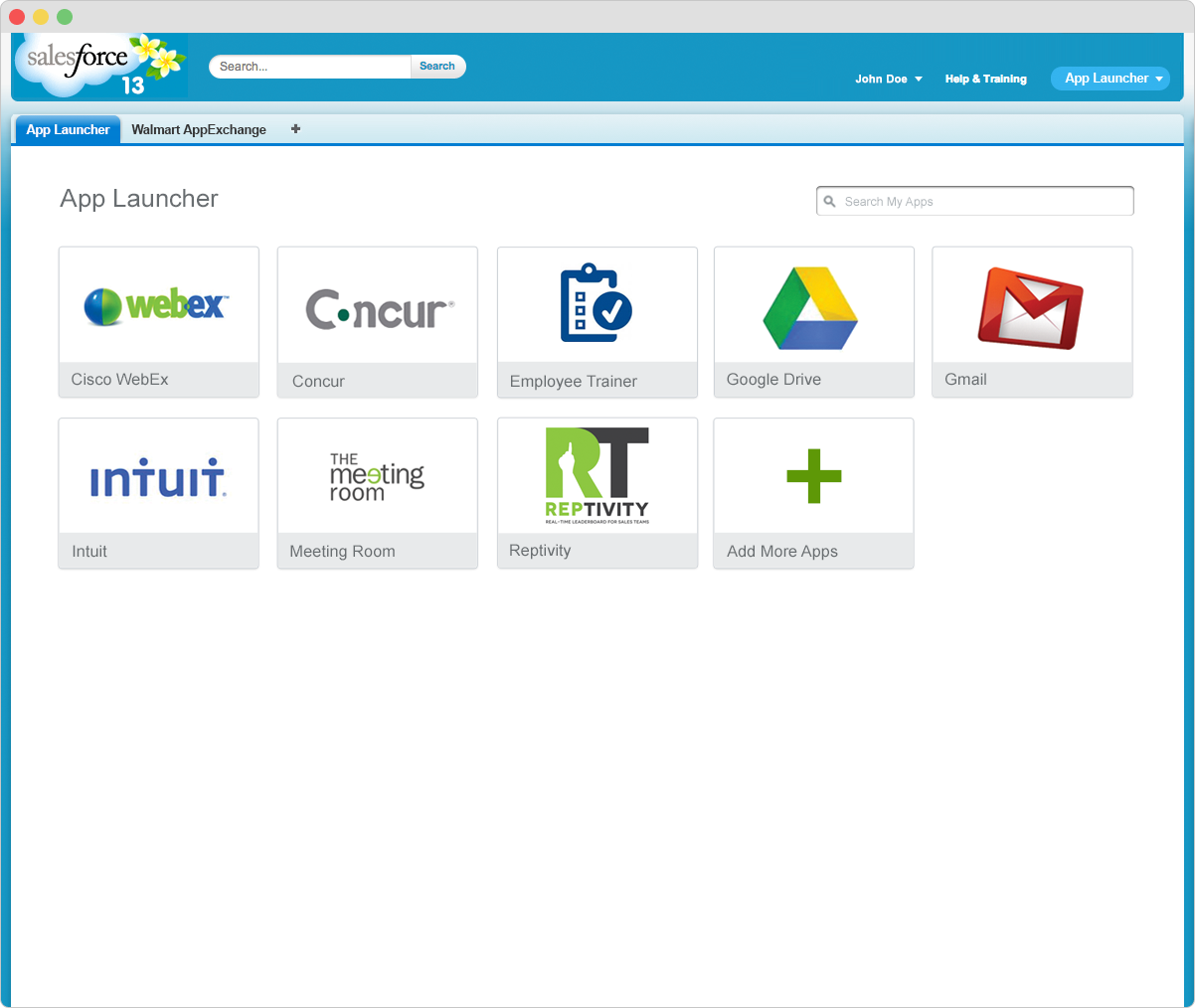
Task: Open the App Launcher dropdown in the header
Action: pyautogui.click(x=1110, y=79)
